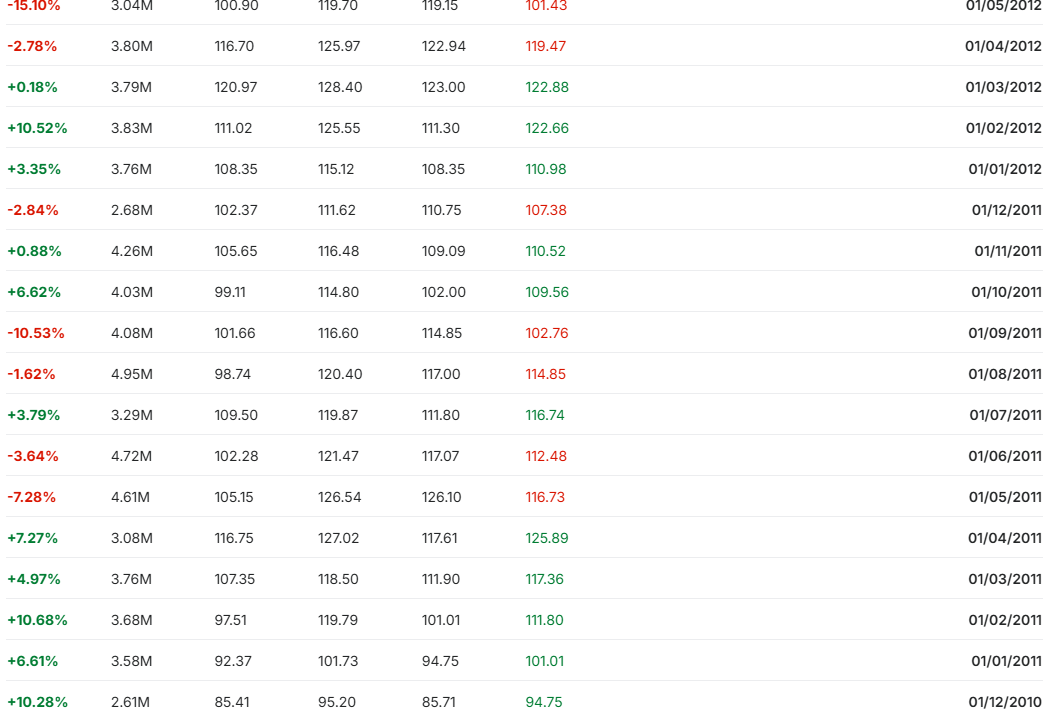
Task: Click the -3.64% change percentage
Action: pos(33,456)
